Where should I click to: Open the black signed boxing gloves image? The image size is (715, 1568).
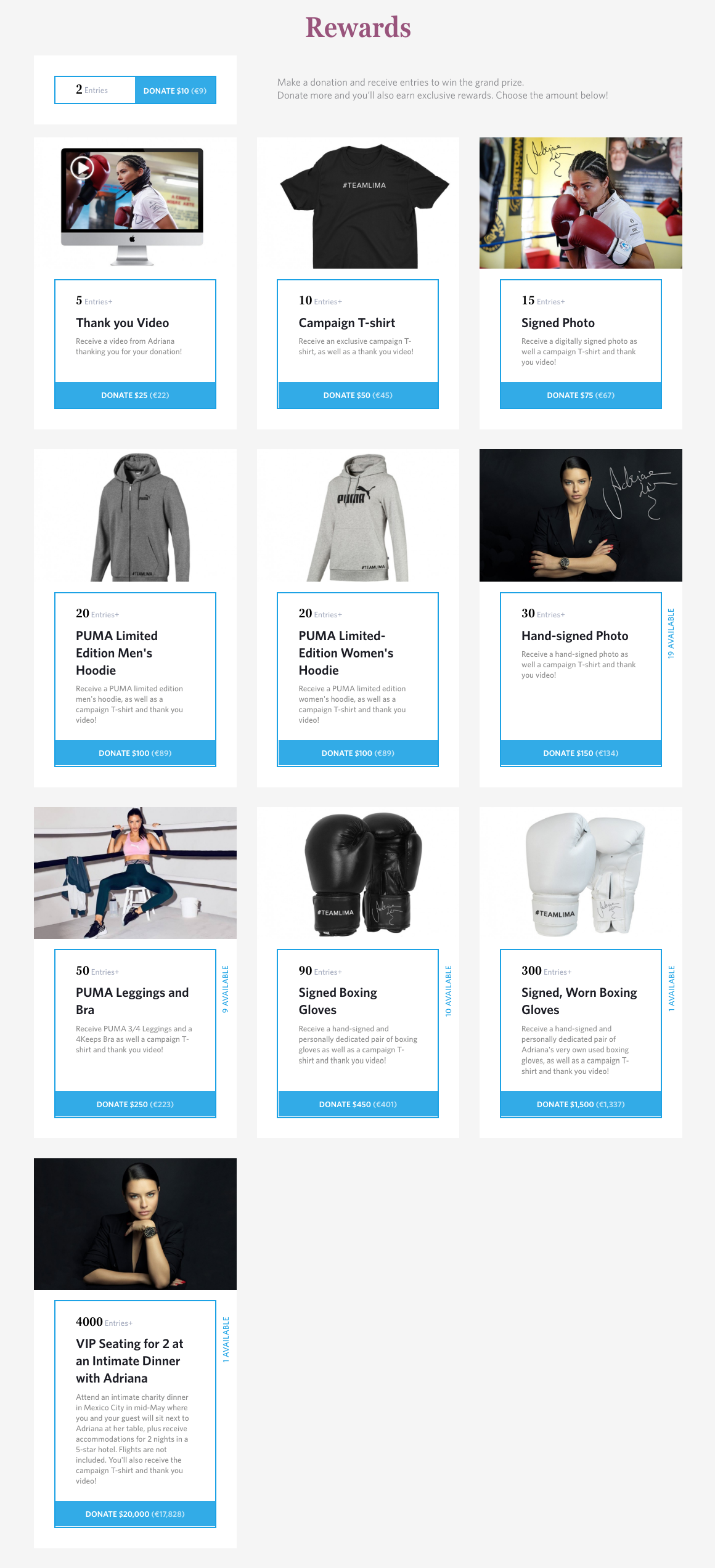358,873
